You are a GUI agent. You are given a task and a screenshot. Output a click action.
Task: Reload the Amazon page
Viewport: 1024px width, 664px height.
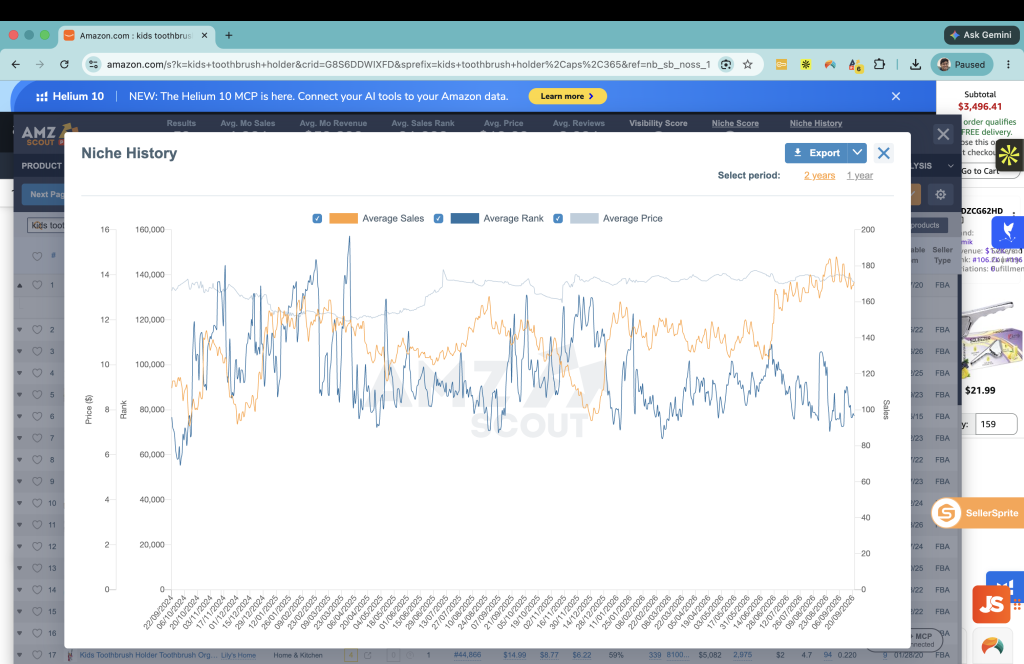point(64,64)
